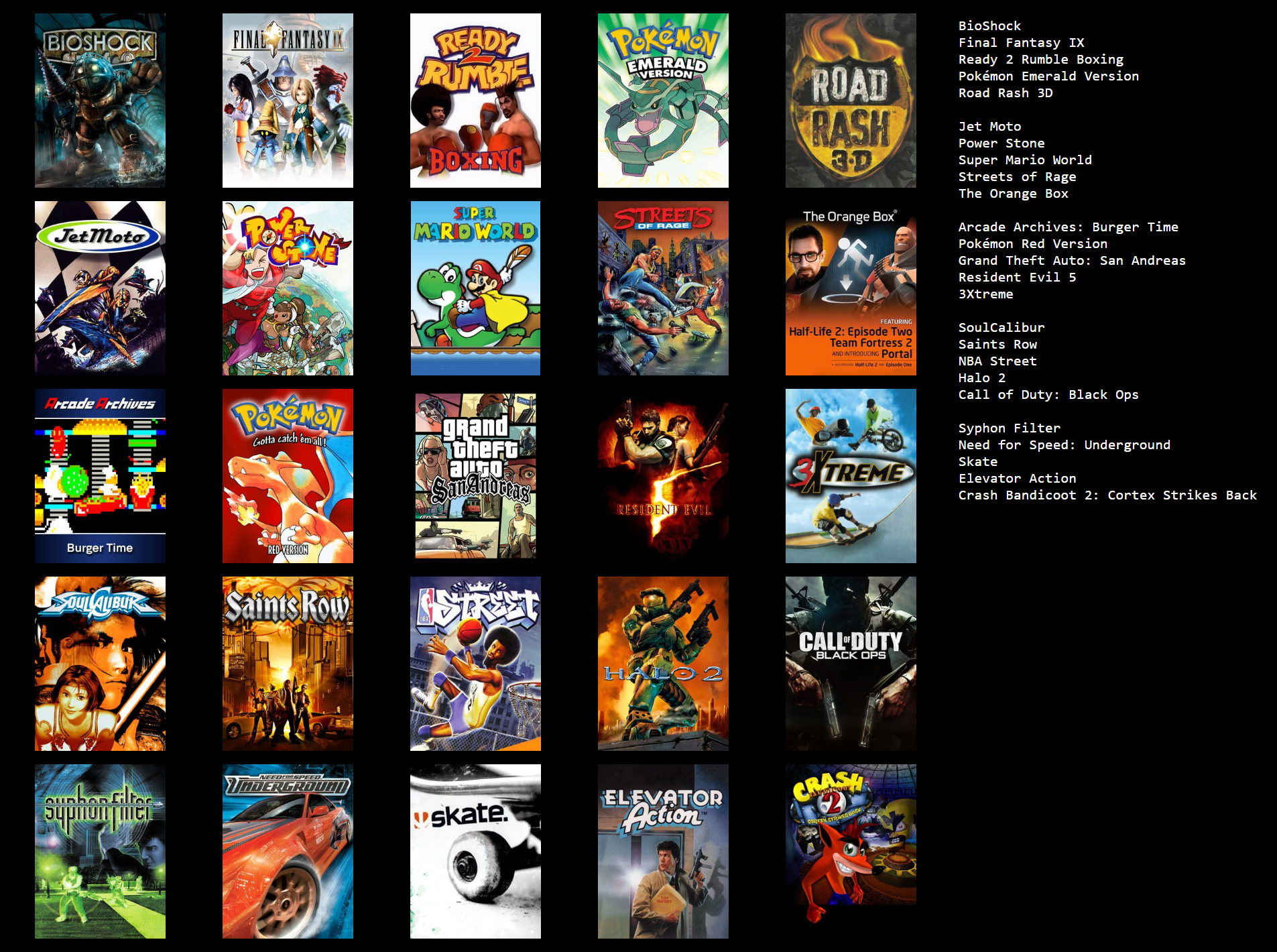
Task: Open the Streets of Rage cover
Action: click(663, 288)
